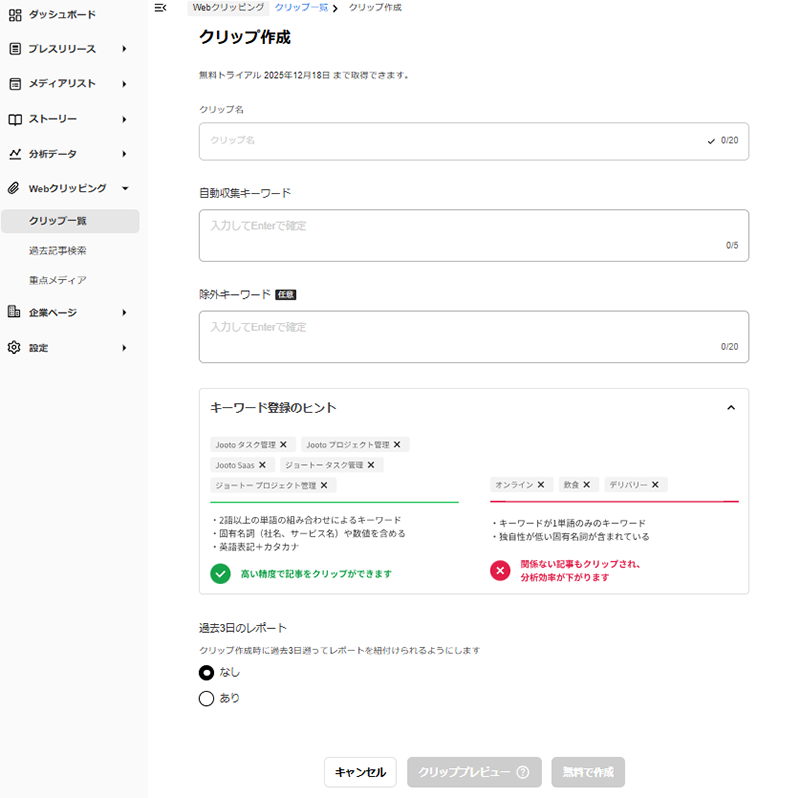Select the あり radio button
800x798 pixels.
point(206,698)
